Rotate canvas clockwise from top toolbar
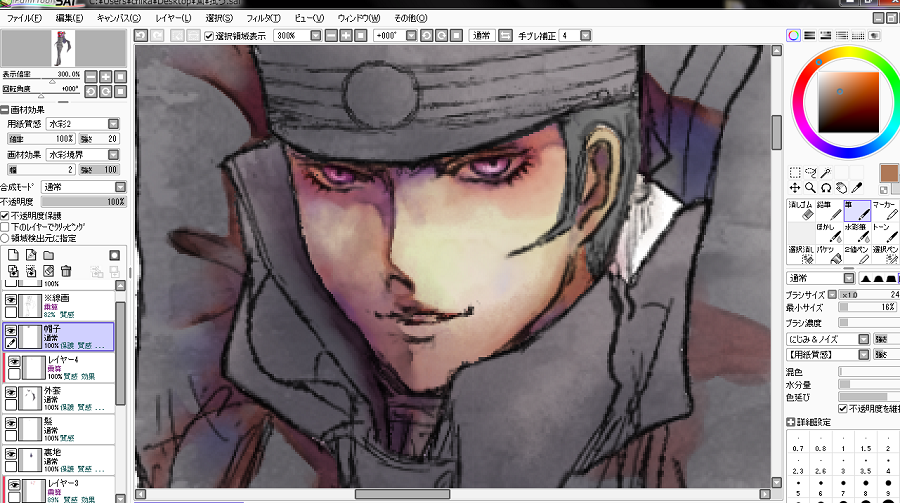 click(441, 36)
